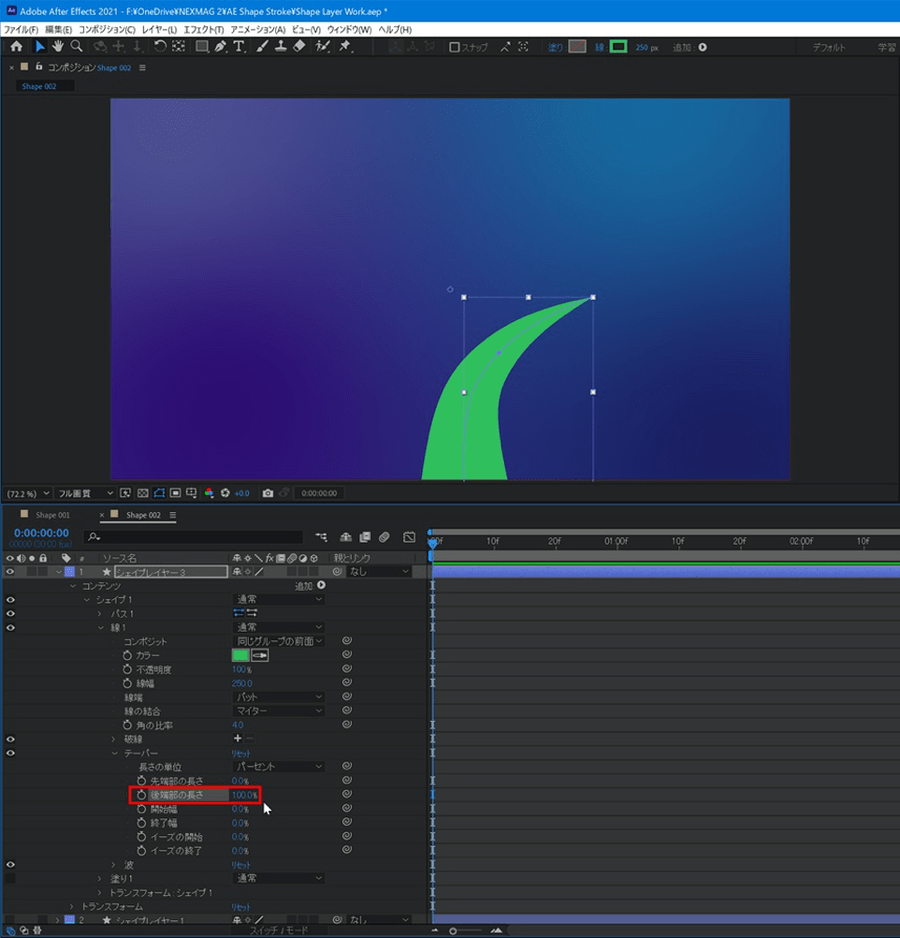Select the Zoom magnifier tool
Image resolution: width=900 pixels, height=938 pixels.
click(x=77, y=47)
